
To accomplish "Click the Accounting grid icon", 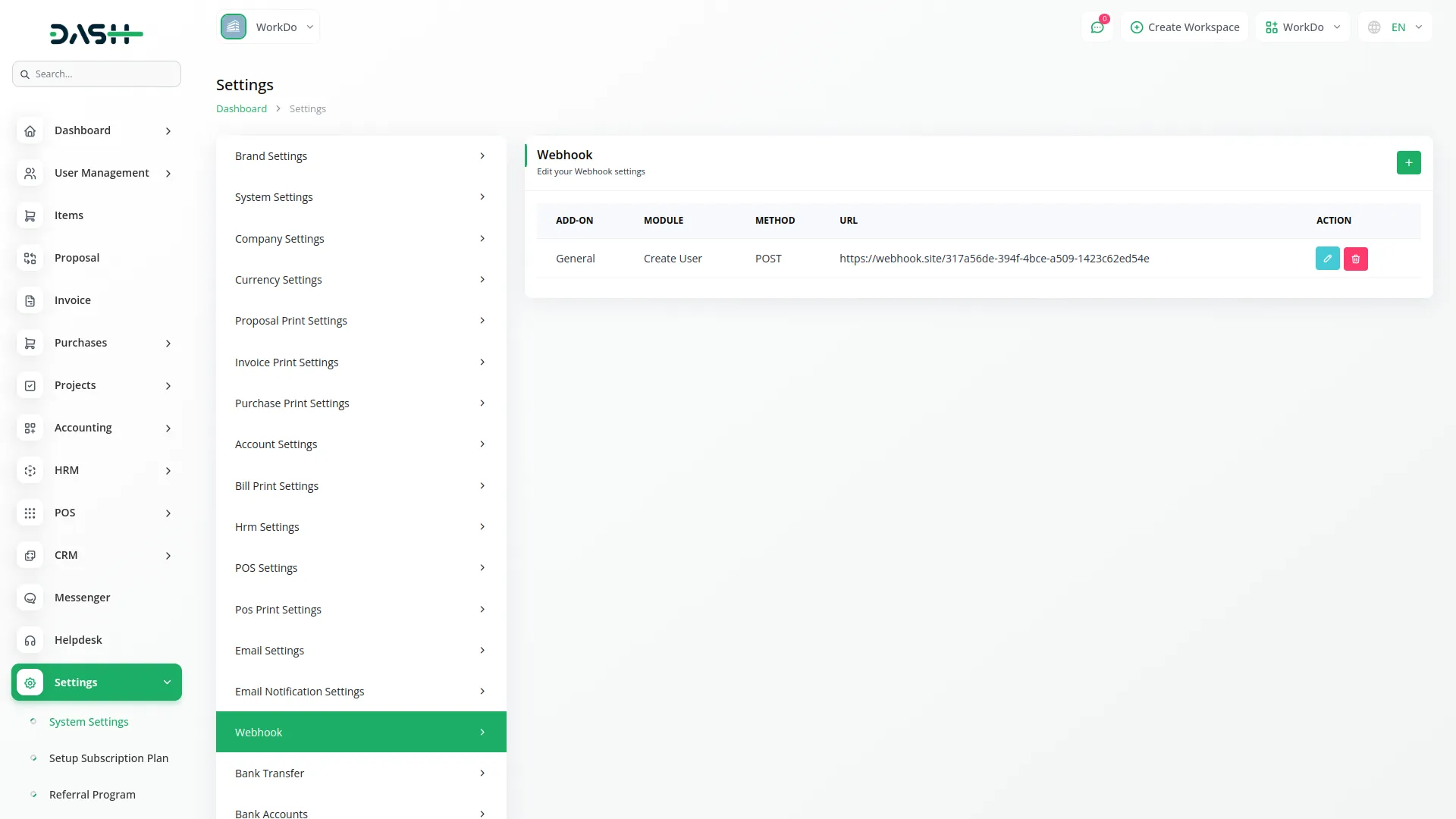I will tap(30, 428).
